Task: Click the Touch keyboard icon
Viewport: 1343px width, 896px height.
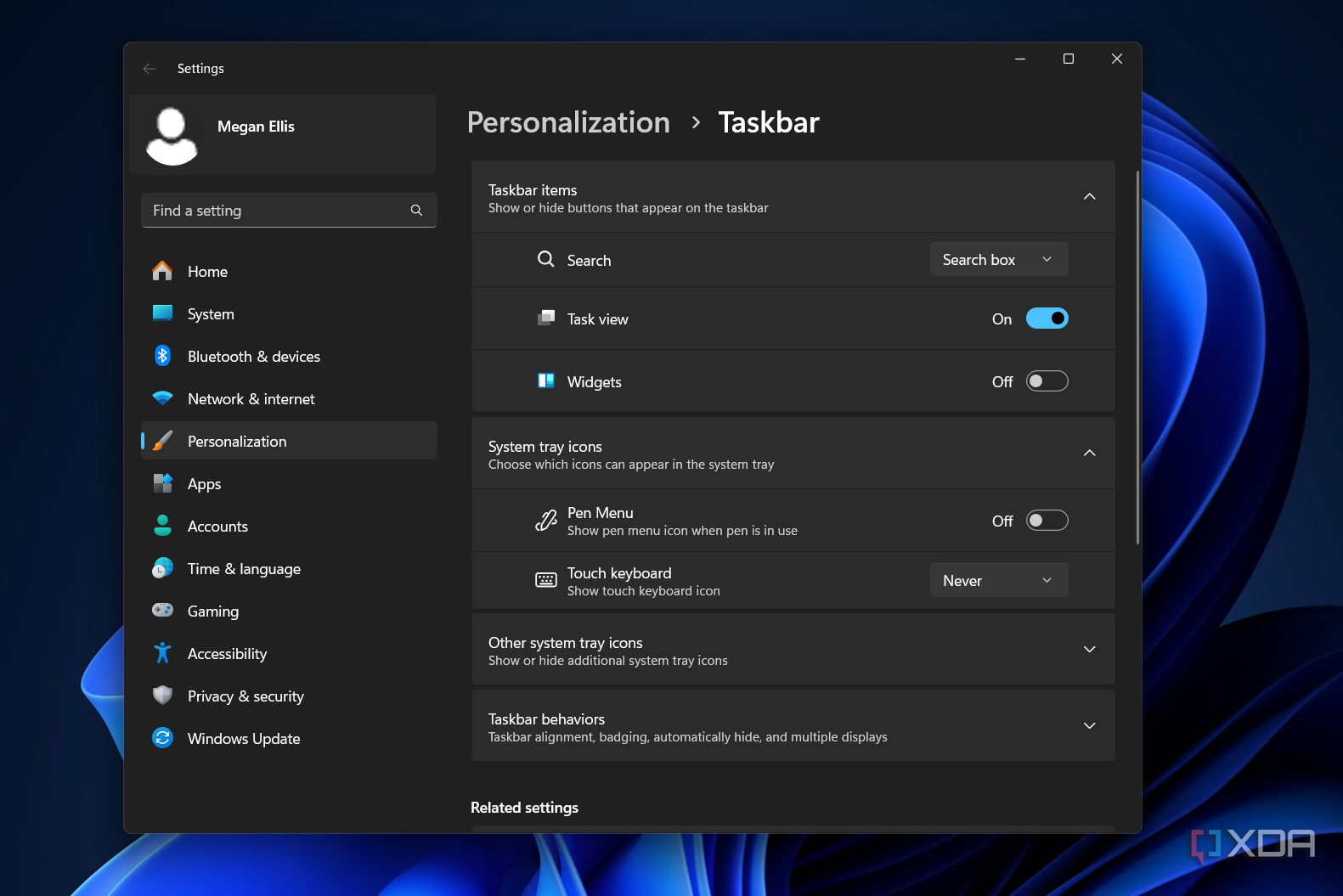Action: point(546,580)
